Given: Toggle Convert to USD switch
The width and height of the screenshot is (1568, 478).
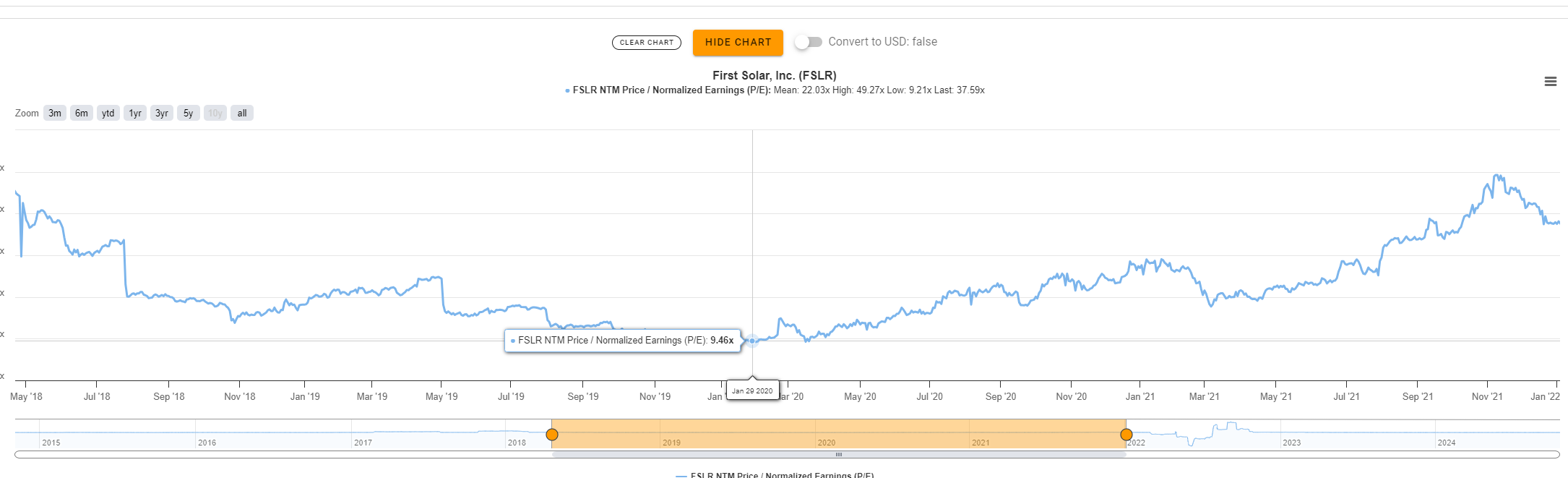Looking at the screenshot, I should pos(809,42).
